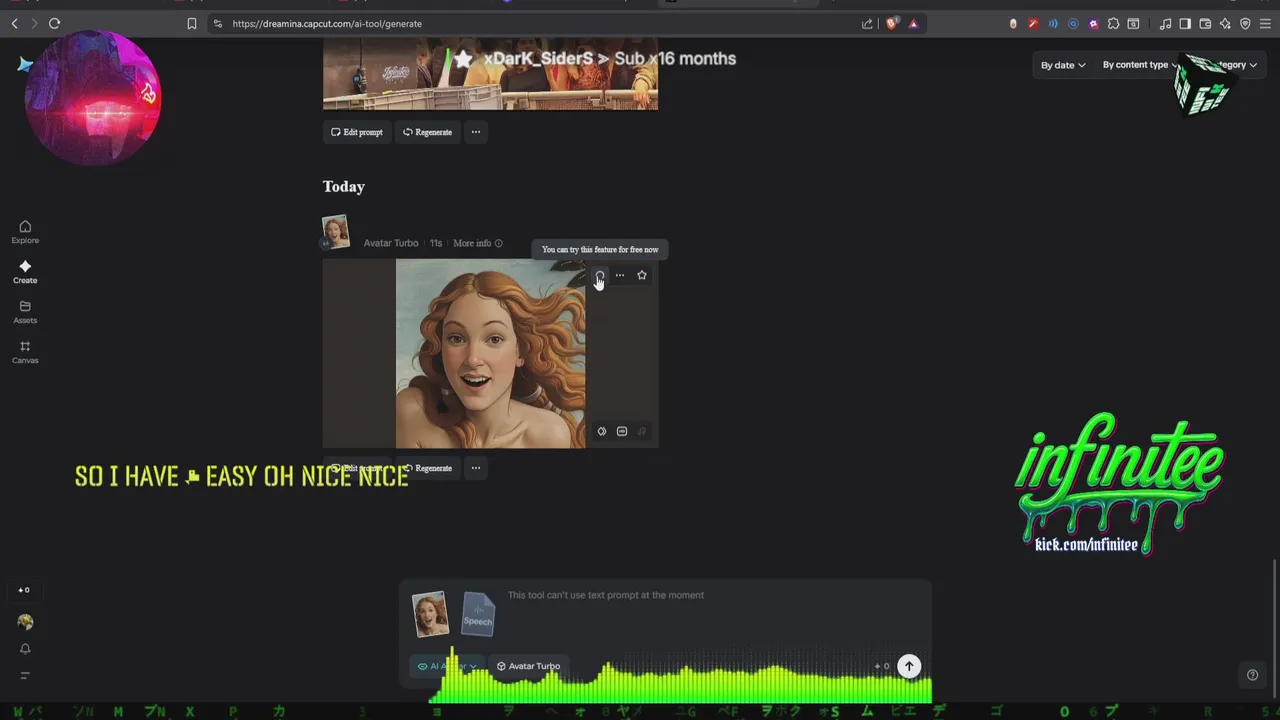
Task: Click Regenerate under the top image
Action: pos(428,132)
